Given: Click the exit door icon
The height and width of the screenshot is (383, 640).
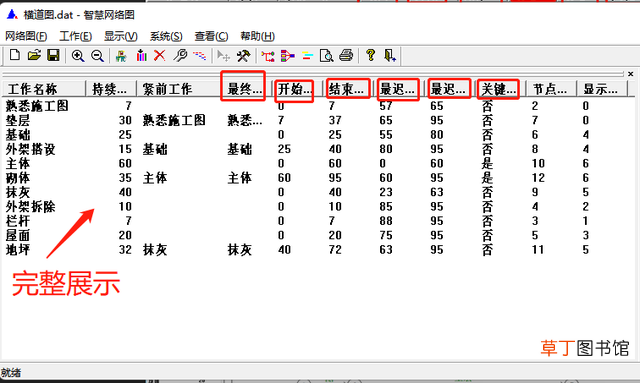Looking at the screenshot, I should (x=390, y=56).
